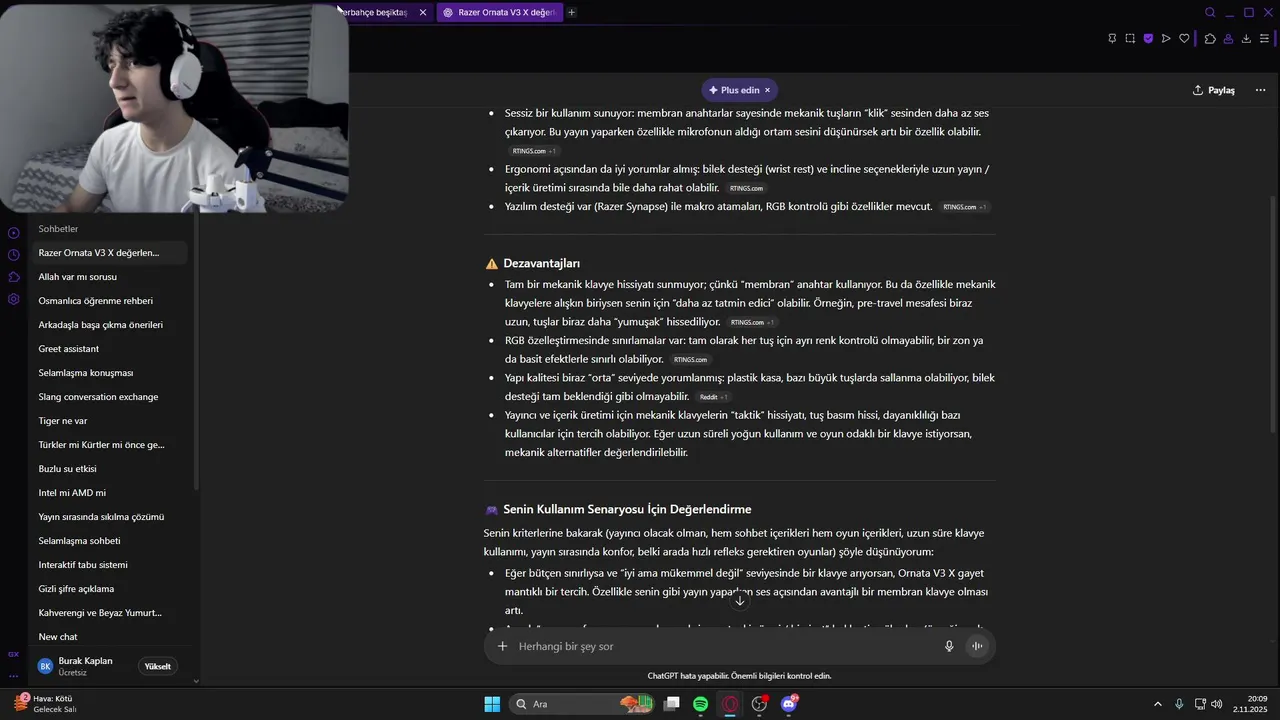
Task: Open Task View on the taskbar
Action: click(x=672, y=704)
